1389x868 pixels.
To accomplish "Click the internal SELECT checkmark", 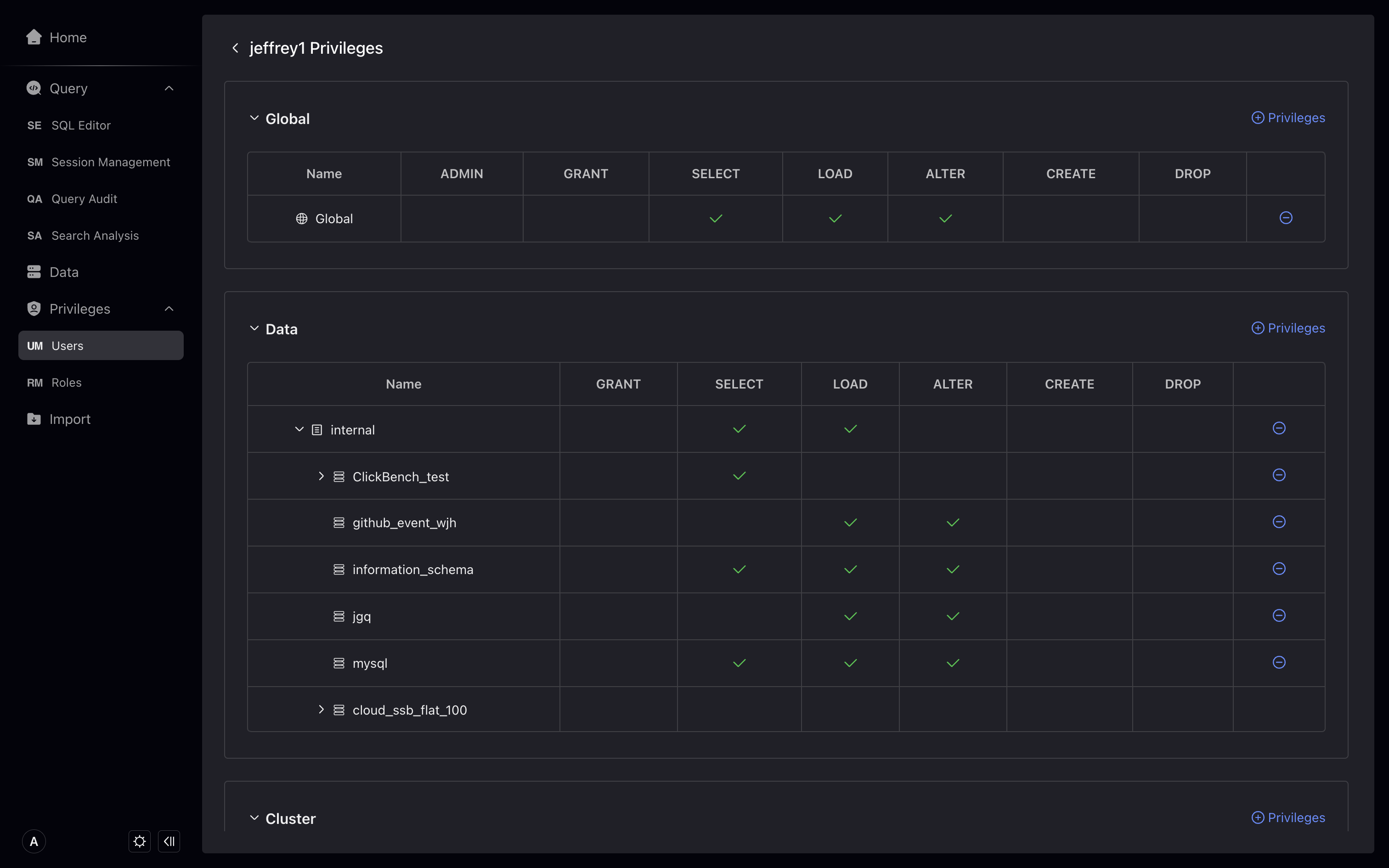I will click(739, 429).
